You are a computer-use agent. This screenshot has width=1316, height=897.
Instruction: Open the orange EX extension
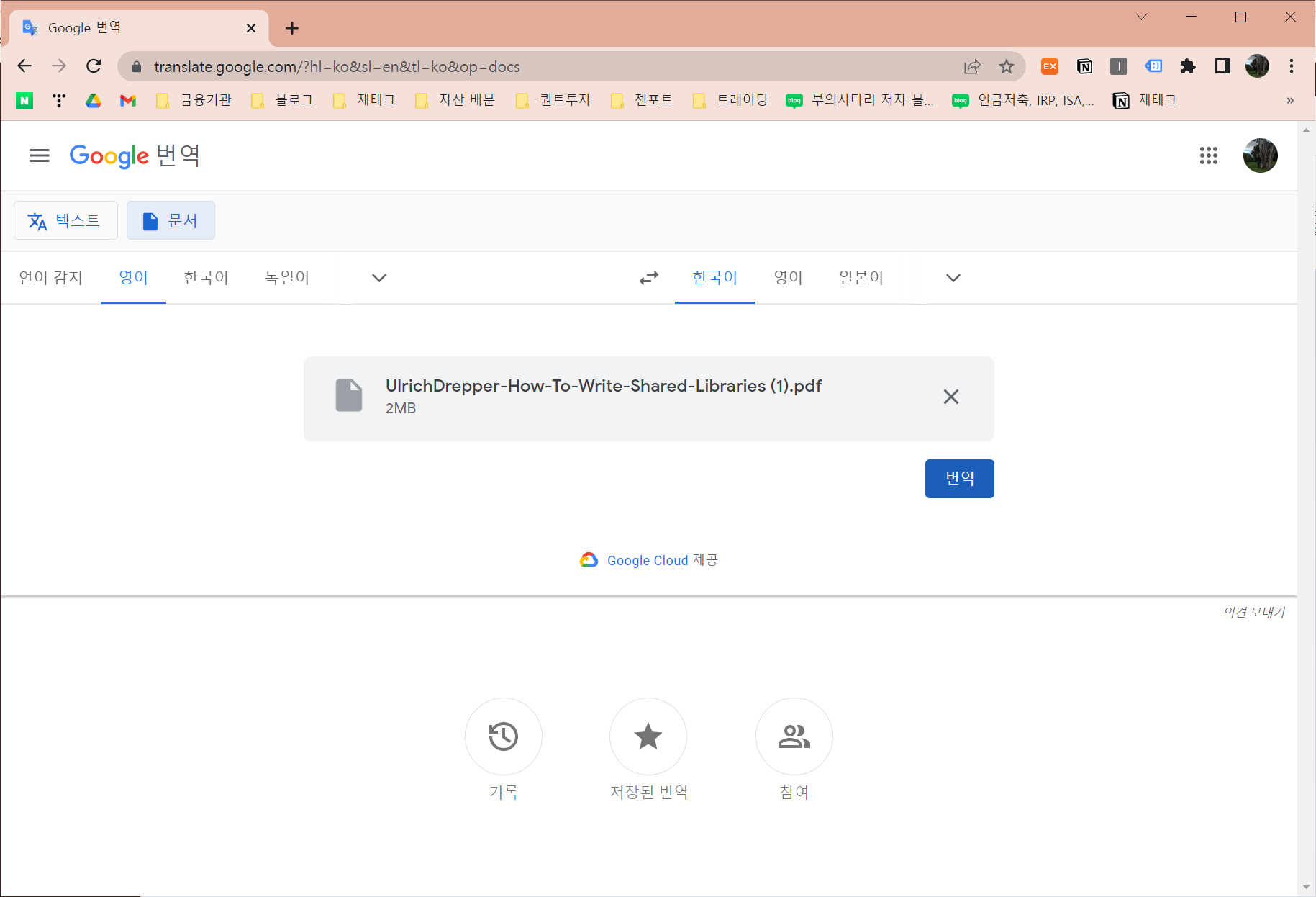tap(1050, 66)
